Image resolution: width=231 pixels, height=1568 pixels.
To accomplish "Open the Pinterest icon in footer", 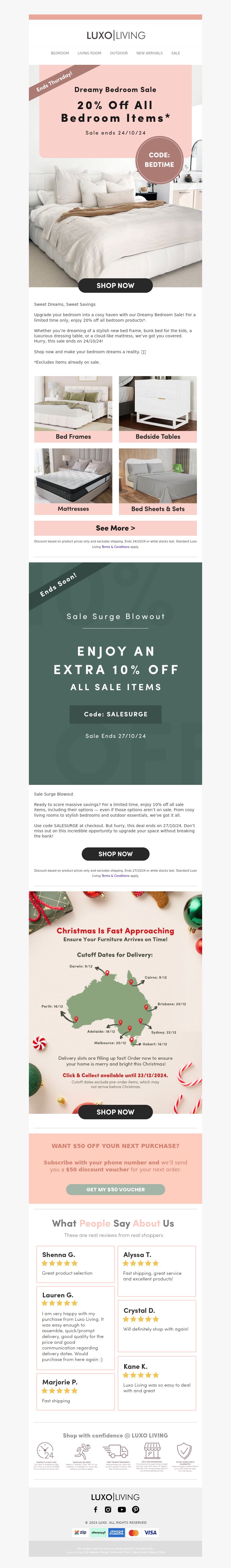I will click(x=135, y=1510).
